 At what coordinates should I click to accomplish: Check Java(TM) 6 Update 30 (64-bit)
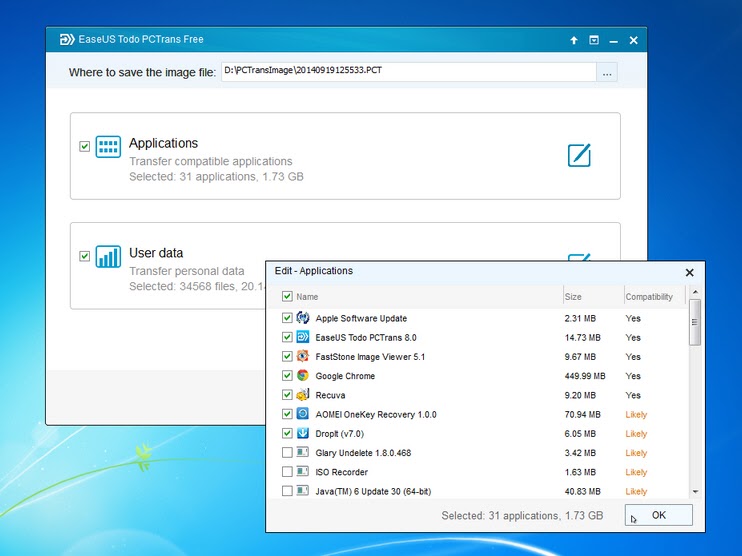coord(287,491)
